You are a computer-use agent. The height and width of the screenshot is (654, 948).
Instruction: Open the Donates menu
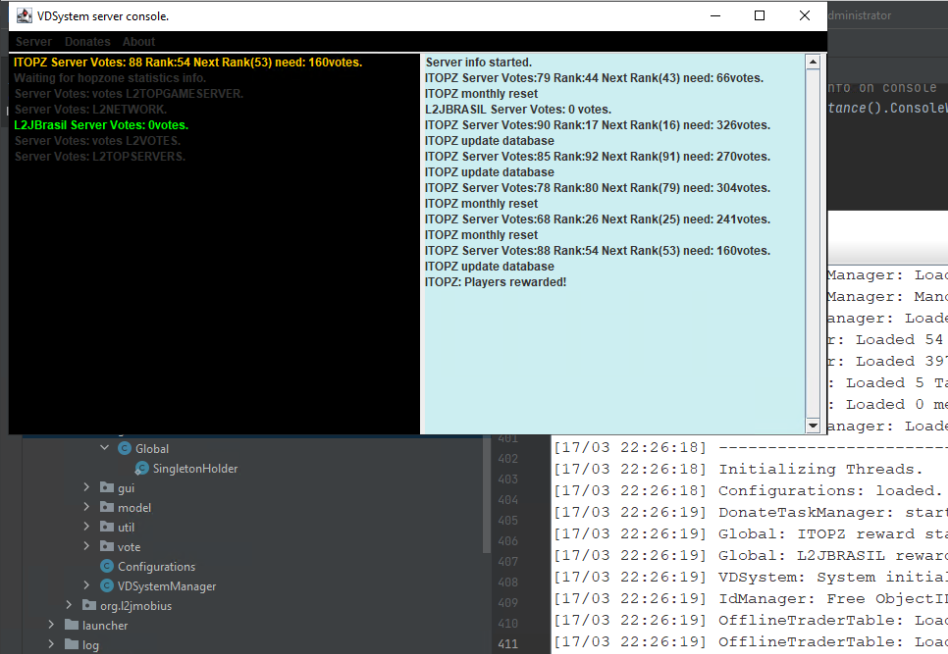(x=88, y=42)
